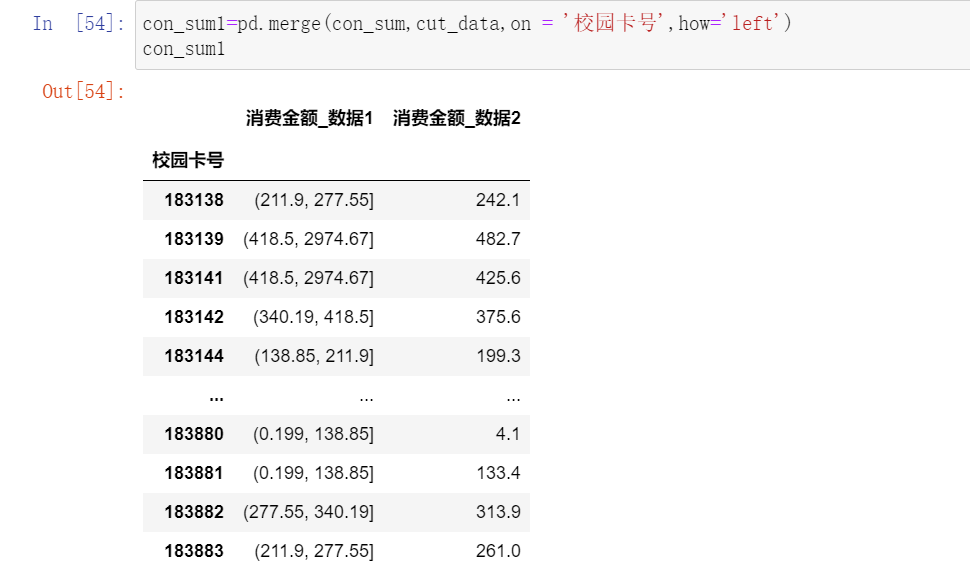Click value 313.9

pyautogui.click(x=498, y=512)
